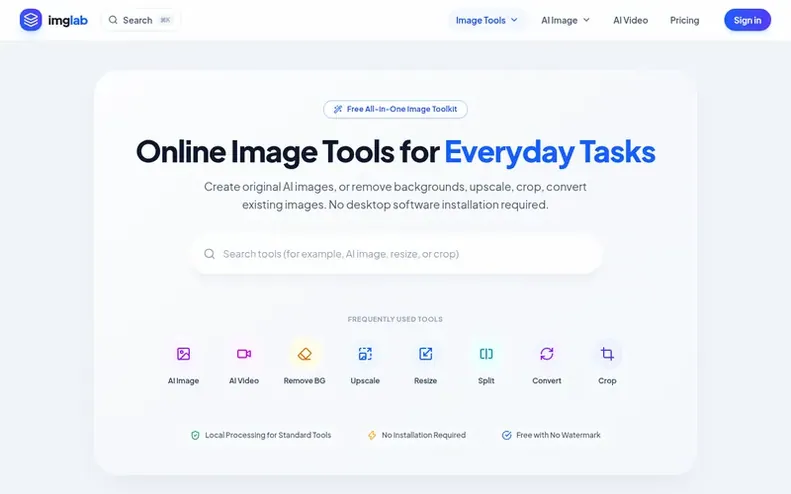791x494 pixels.
Task: Click the magnifier icon in tools search bar
Action: tap(209, 254)
